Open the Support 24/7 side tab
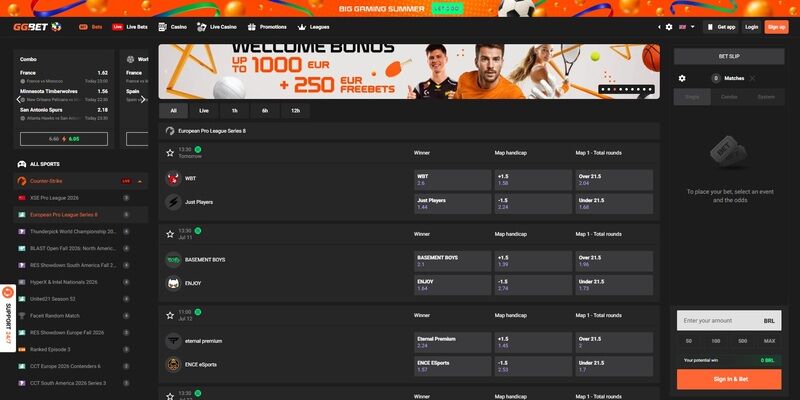 pos(8,318)
